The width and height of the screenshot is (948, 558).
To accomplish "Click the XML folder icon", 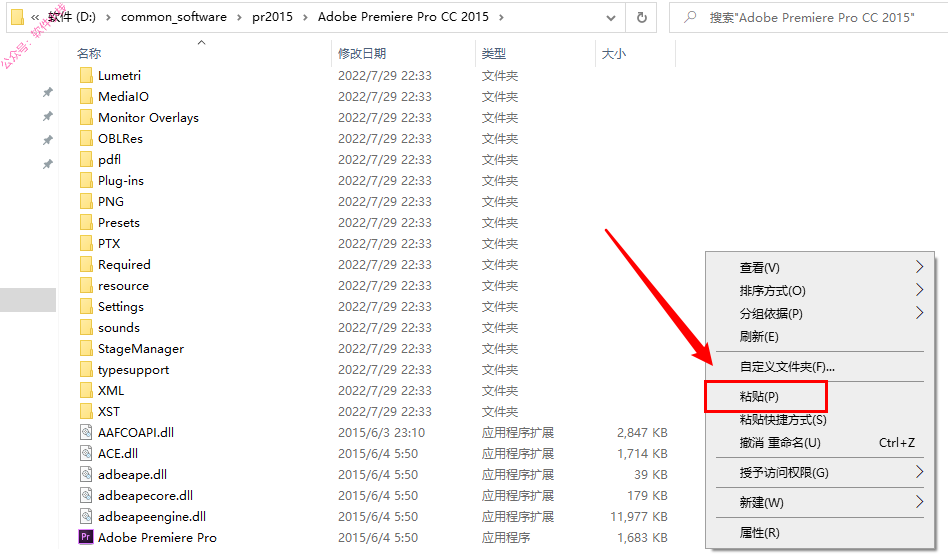I will click(86, 391).
